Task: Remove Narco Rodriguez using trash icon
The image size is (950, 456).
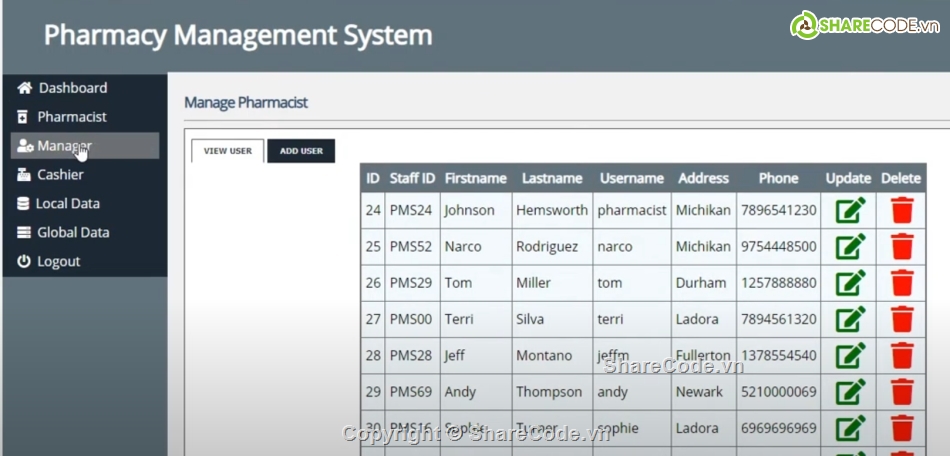Action: (902, 246)
